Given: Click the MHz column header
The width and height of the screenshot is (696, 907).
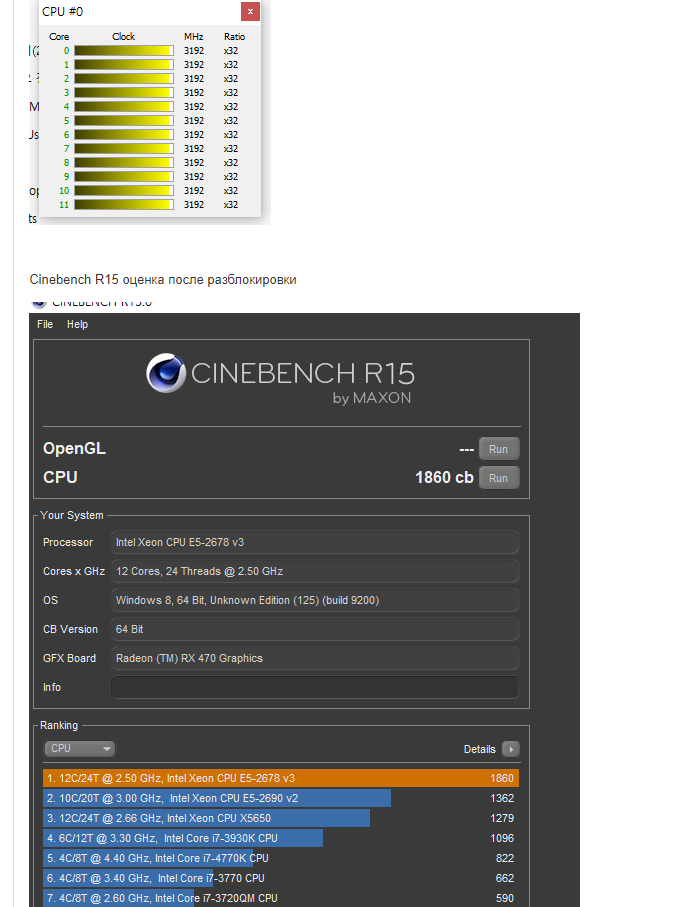Looking at the screenshot, I should (193, 36).
